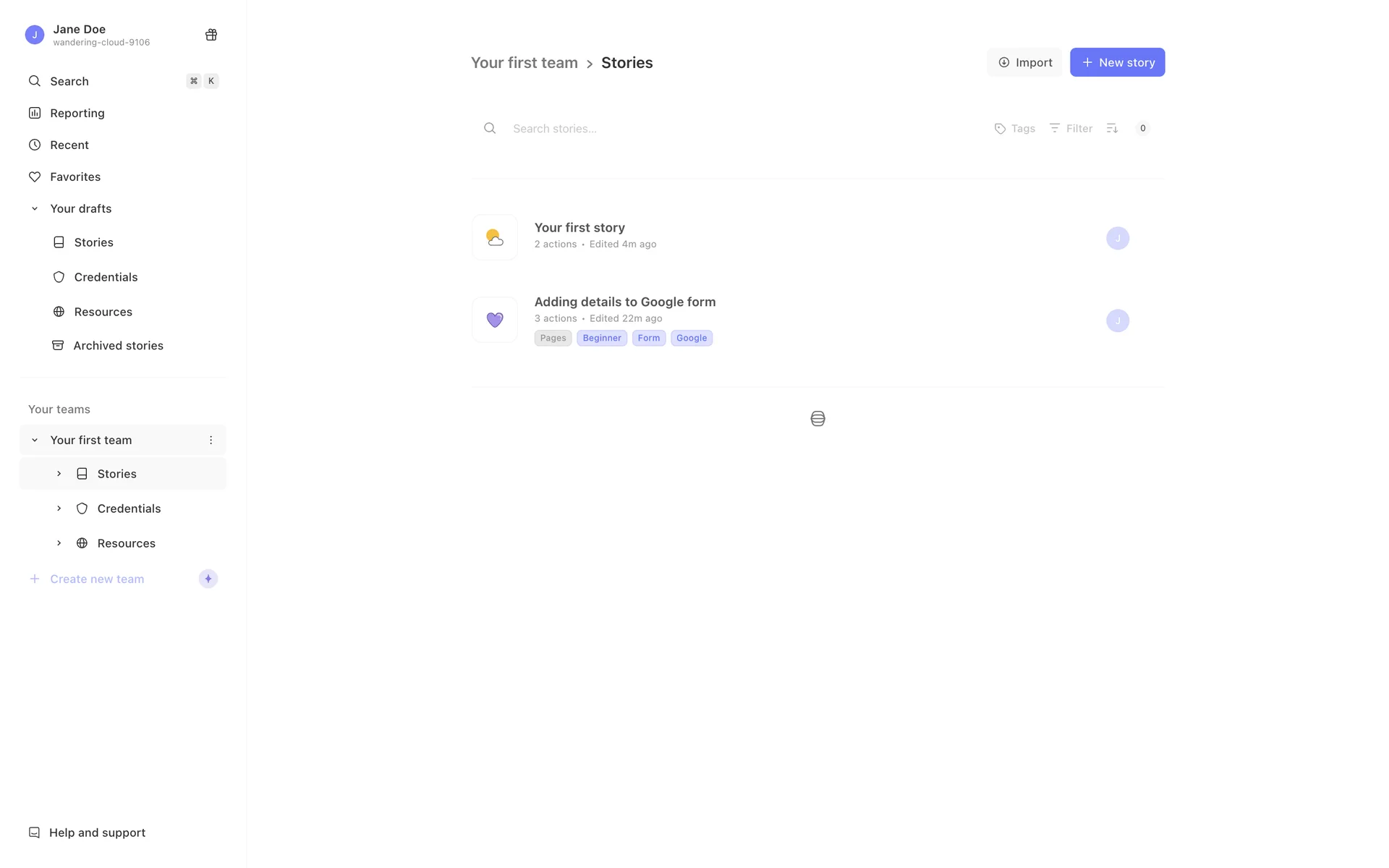Viewport: 1389px width, 868px height.
Task: Open the Filter dropdown
Action: coord(1071,128)
